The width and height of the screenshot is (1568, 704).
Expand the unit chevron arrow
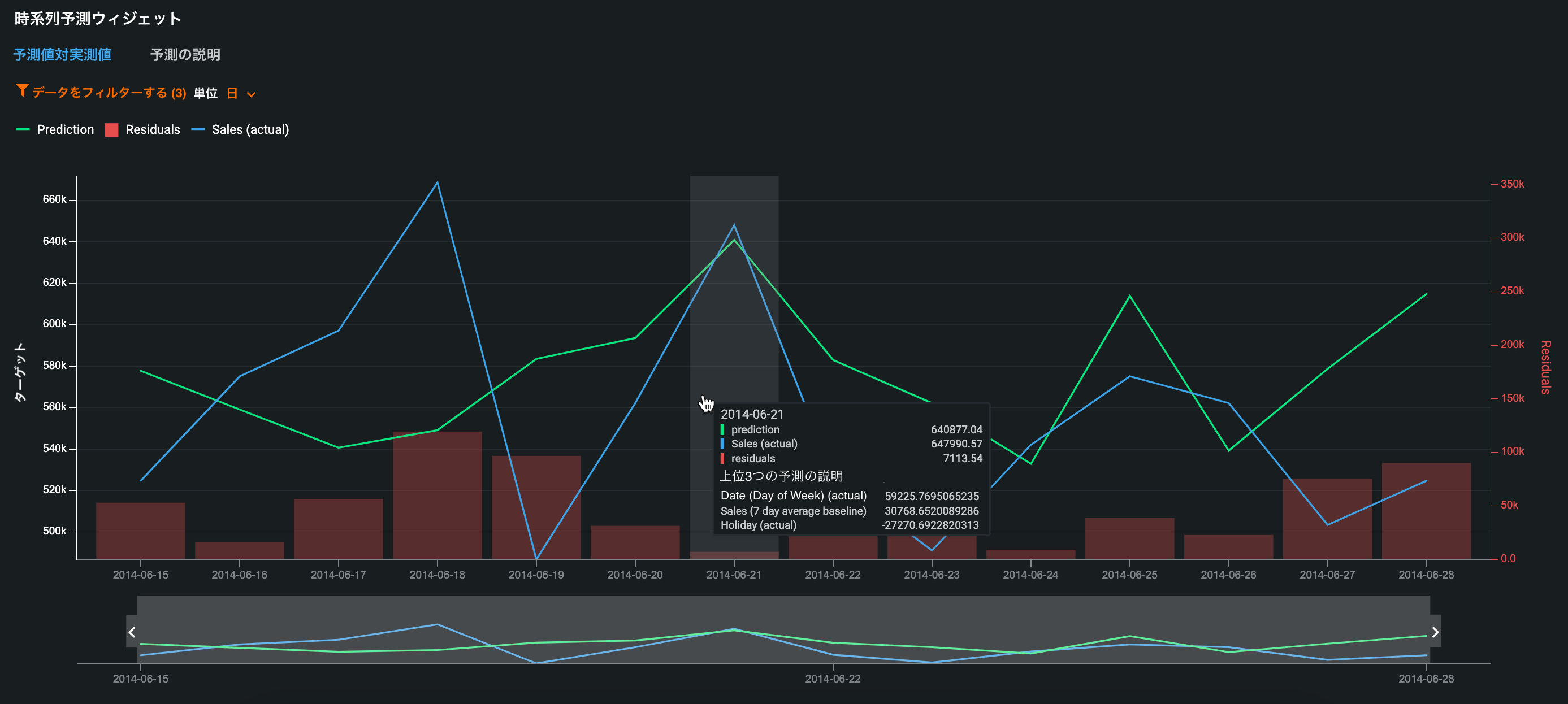[x=252, y=94]
